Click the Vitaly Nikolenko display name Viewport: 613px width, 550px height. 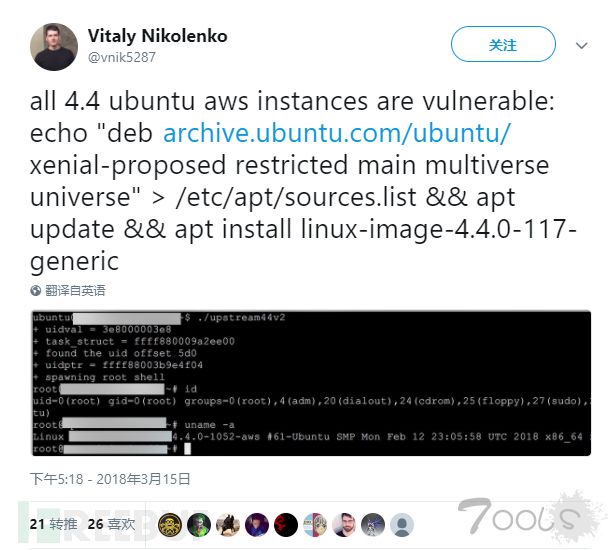point(157,36)
